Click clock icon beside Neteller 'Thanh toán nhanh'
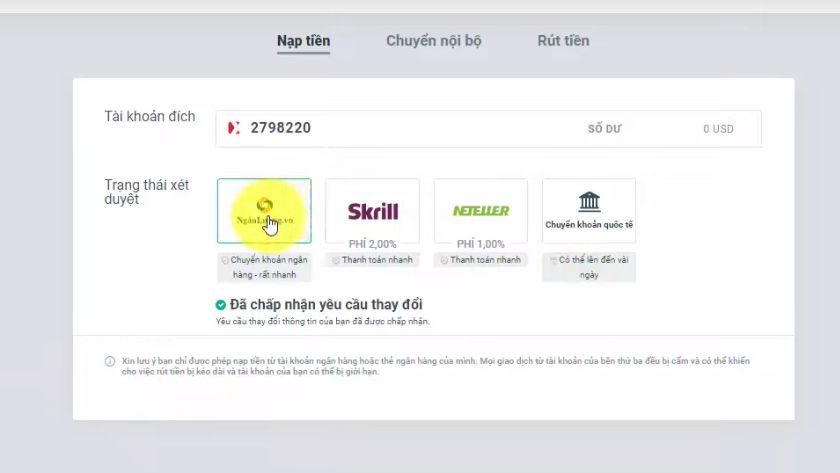 [x=444, y=260]
